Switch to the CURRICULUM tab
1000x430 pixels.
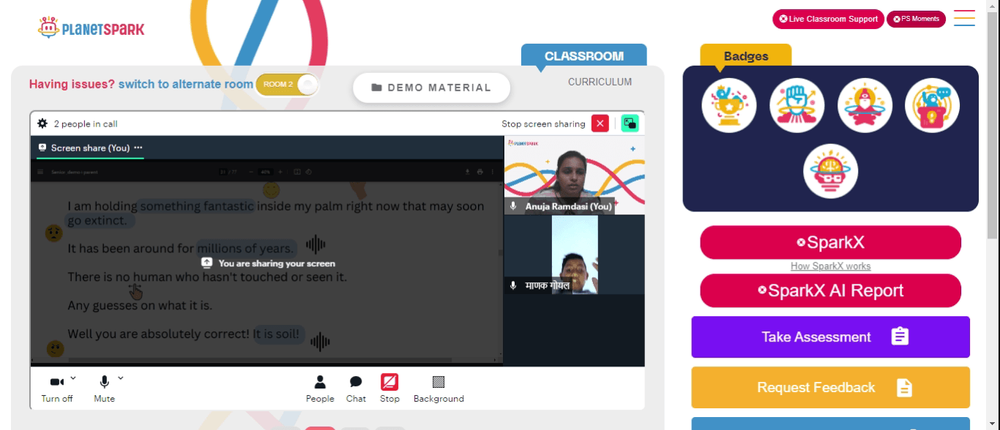click(600, 82)
